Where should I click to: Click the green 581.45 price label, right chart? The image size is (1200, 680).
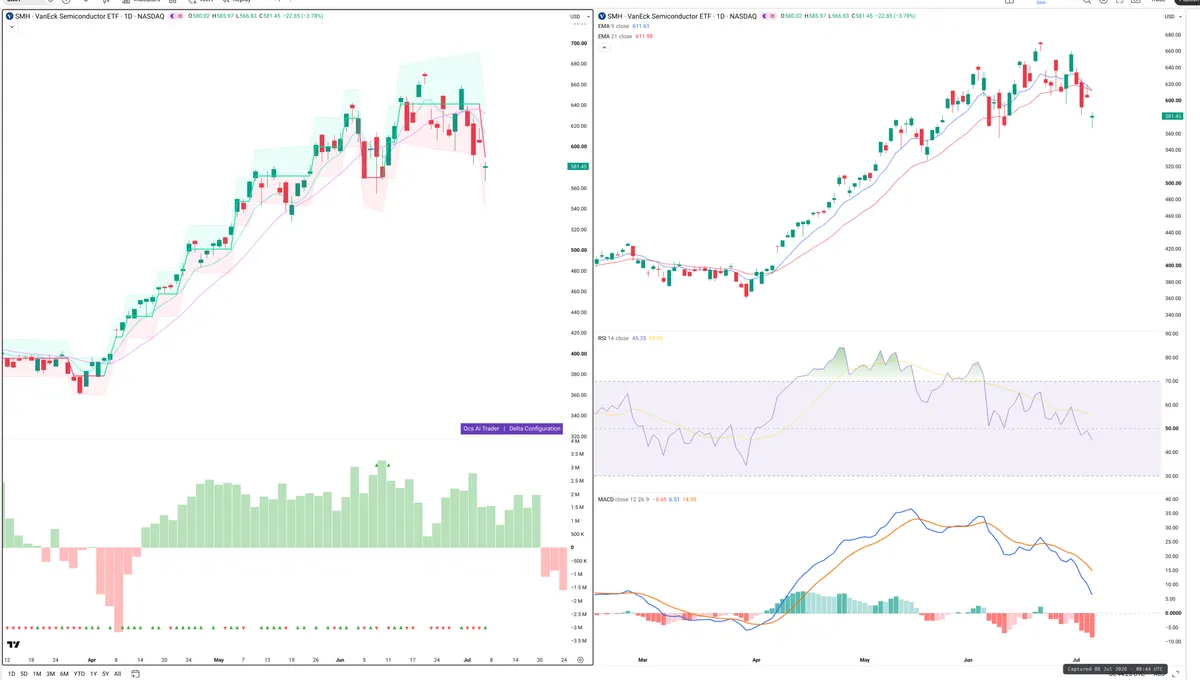click(x=1173, y=117)
